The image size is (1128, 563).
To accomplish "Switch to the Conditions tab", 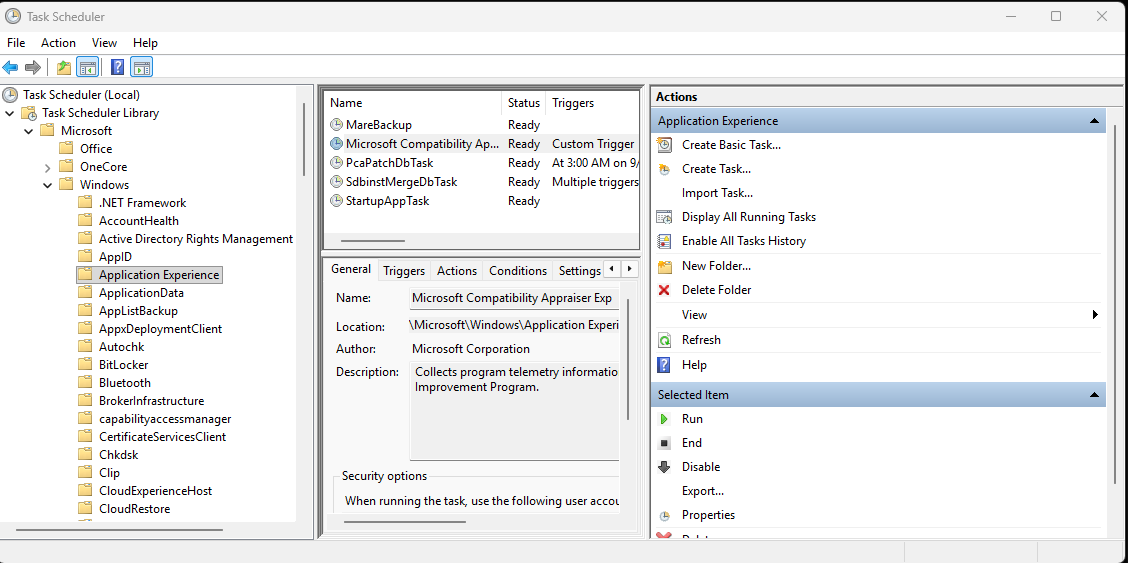I will coord(518,271).
